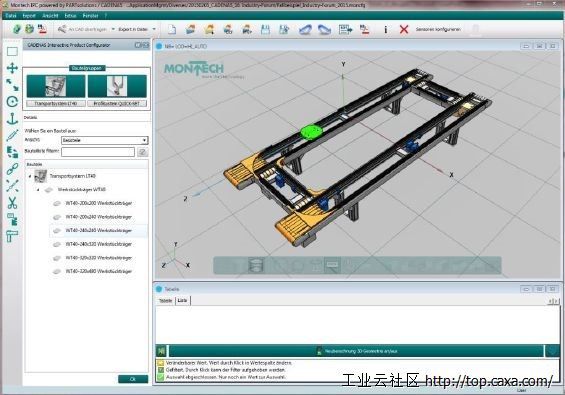Select the chain link tool
Image resolution: width=565 pixels, height=395 pixels.
coord(12,169)
